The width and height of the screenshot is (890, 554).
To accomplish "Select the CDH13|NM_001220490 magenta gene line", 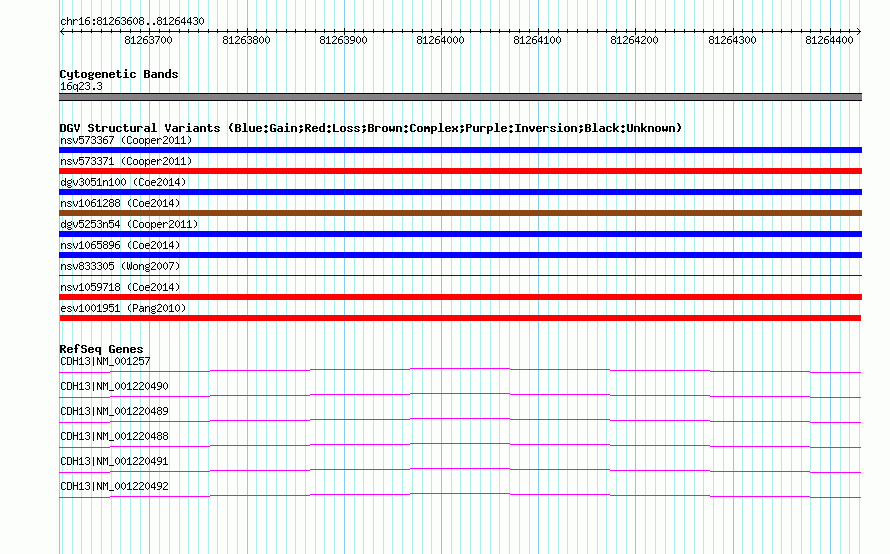I will (x=460, y=396).
